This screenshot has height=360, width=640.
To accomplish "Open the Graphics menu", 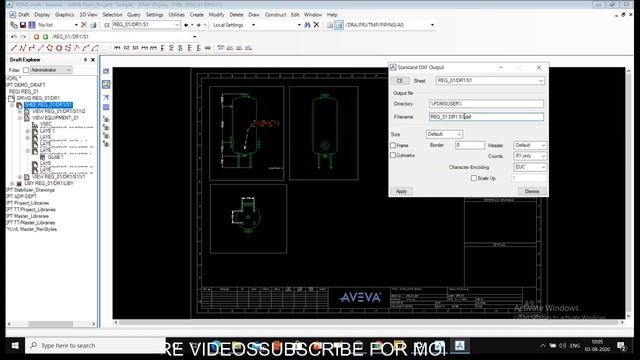I will click(64, 15).
